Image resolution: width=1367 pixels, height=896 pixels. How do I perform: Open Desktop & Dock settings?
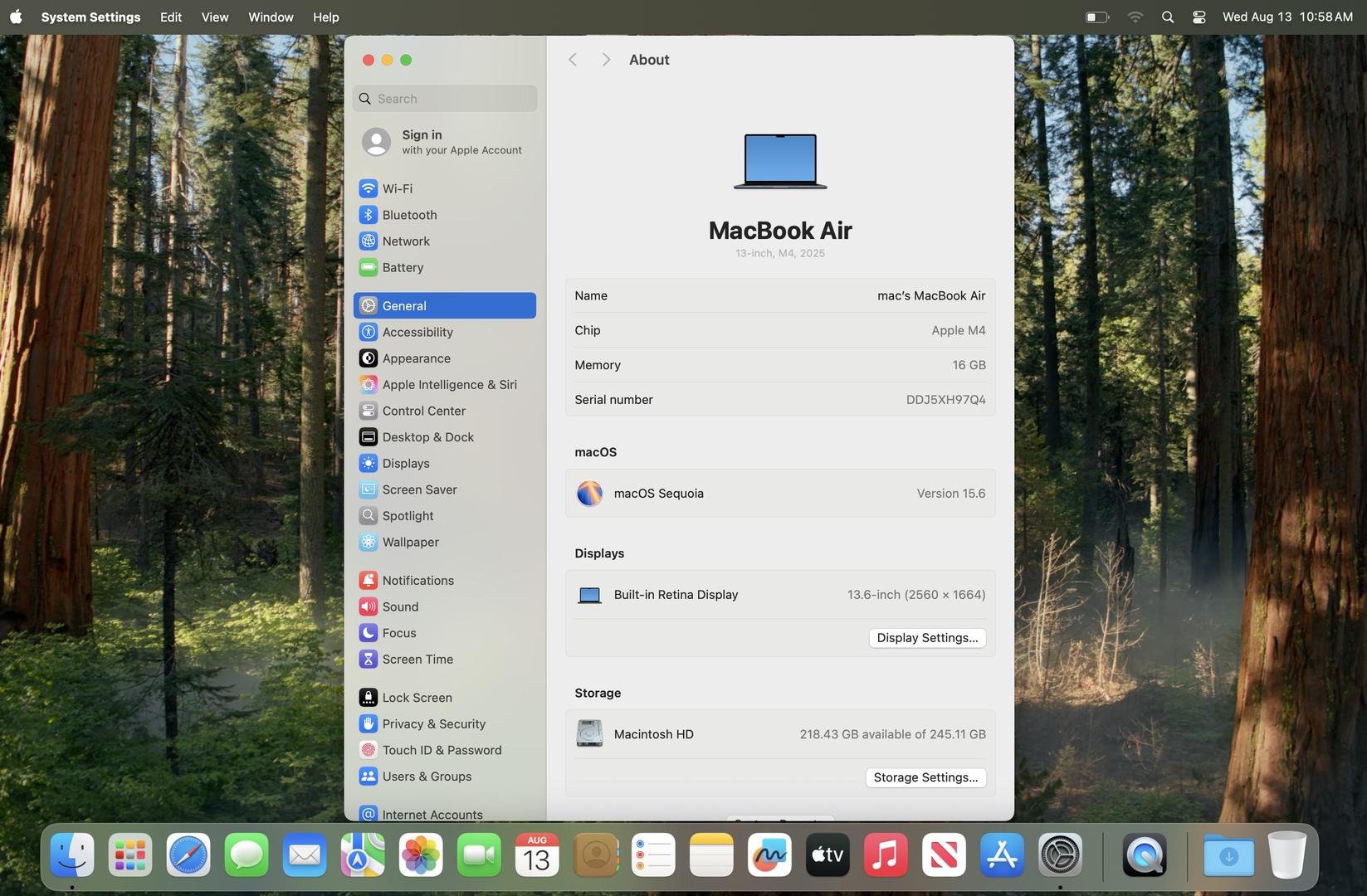(444, 437)
